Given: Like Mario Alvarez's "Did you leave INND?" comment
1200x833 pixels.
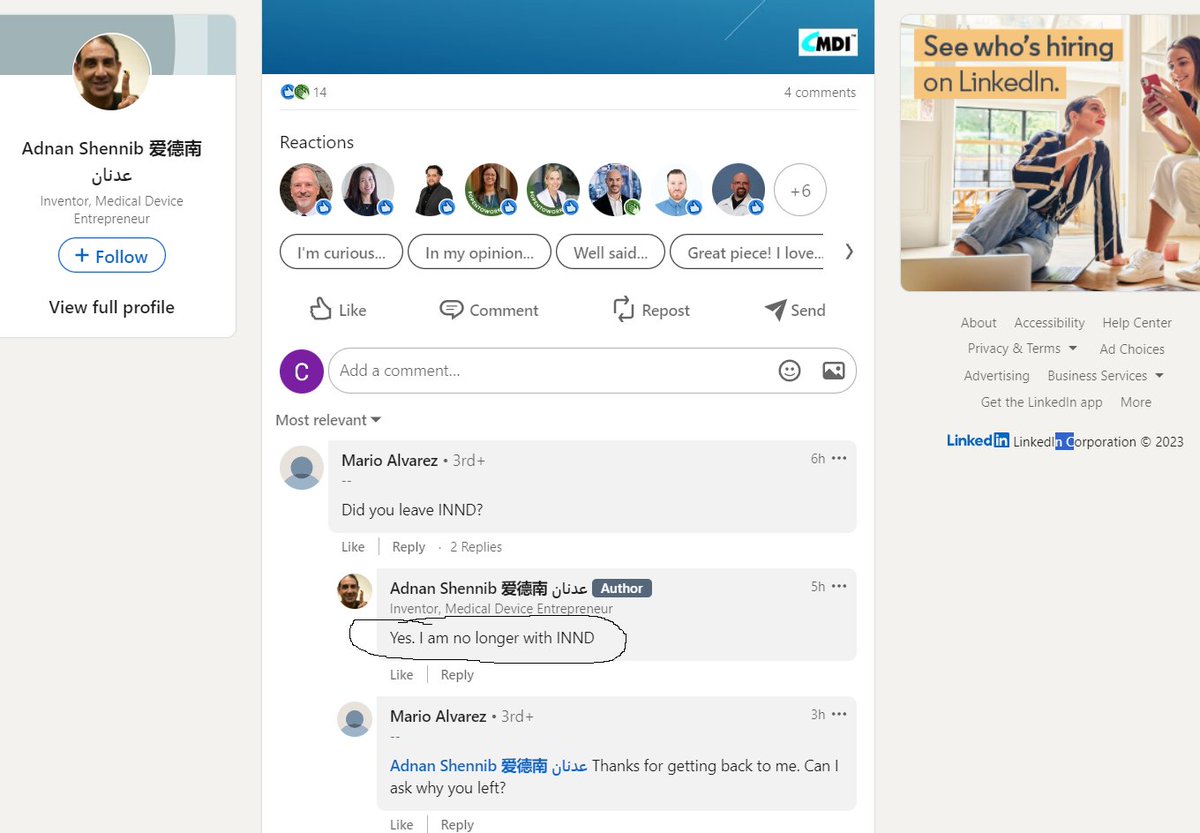Looking at the screenshot, I should [x=353, y=547].
